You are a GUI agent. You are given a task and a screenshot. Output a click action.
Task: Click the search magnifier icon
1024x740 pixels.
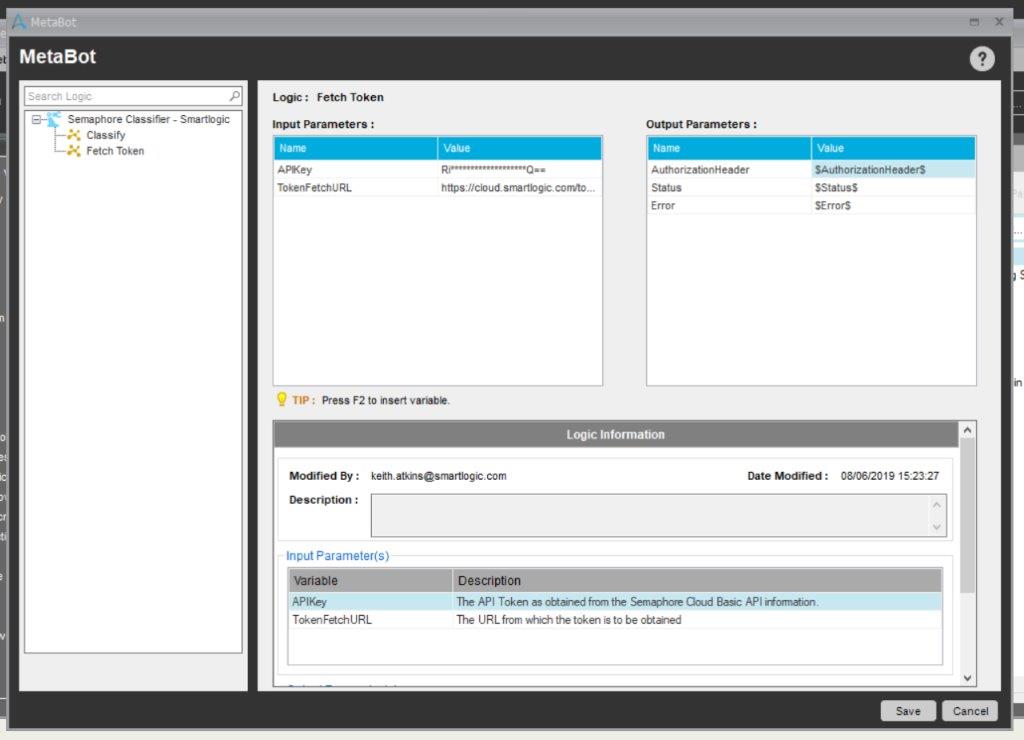[x=235, y=96]
